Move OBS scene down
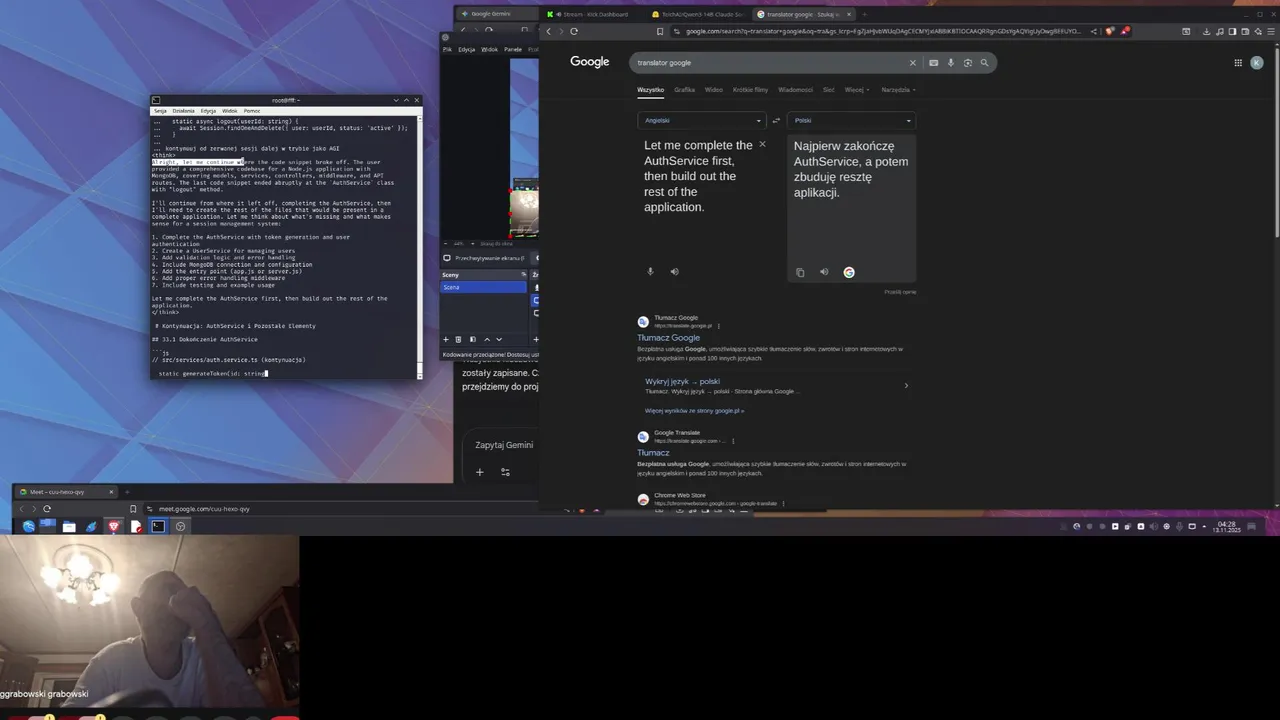Image resolution: width=1280 pixels, height=720 pixels. point(501,339)
